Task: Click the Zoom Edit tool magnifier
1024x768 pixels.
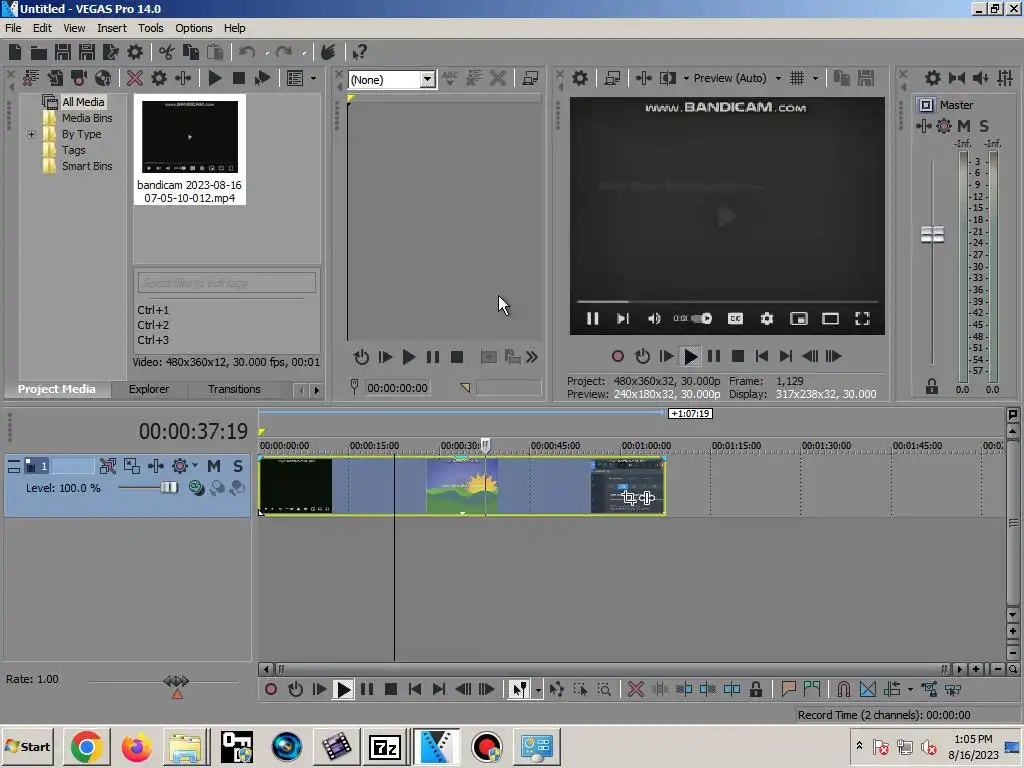Action: click(x=604, y=689)
